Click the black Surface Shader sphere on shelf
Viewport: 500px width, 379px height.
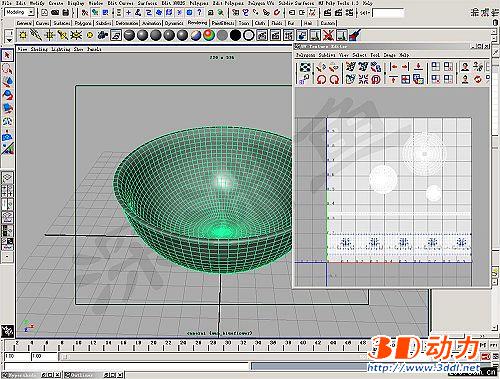(x=235, y=35)
